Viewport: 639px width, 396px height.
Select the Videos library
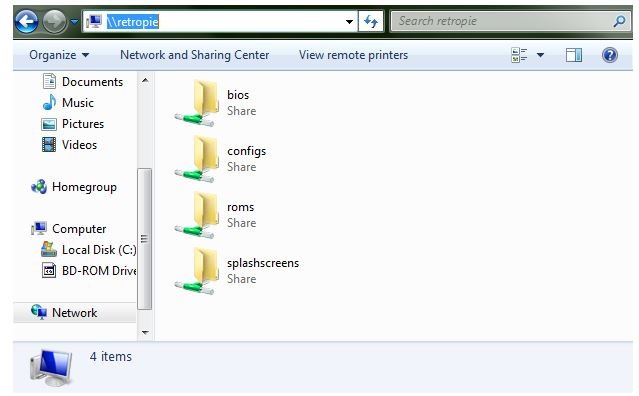79,145
